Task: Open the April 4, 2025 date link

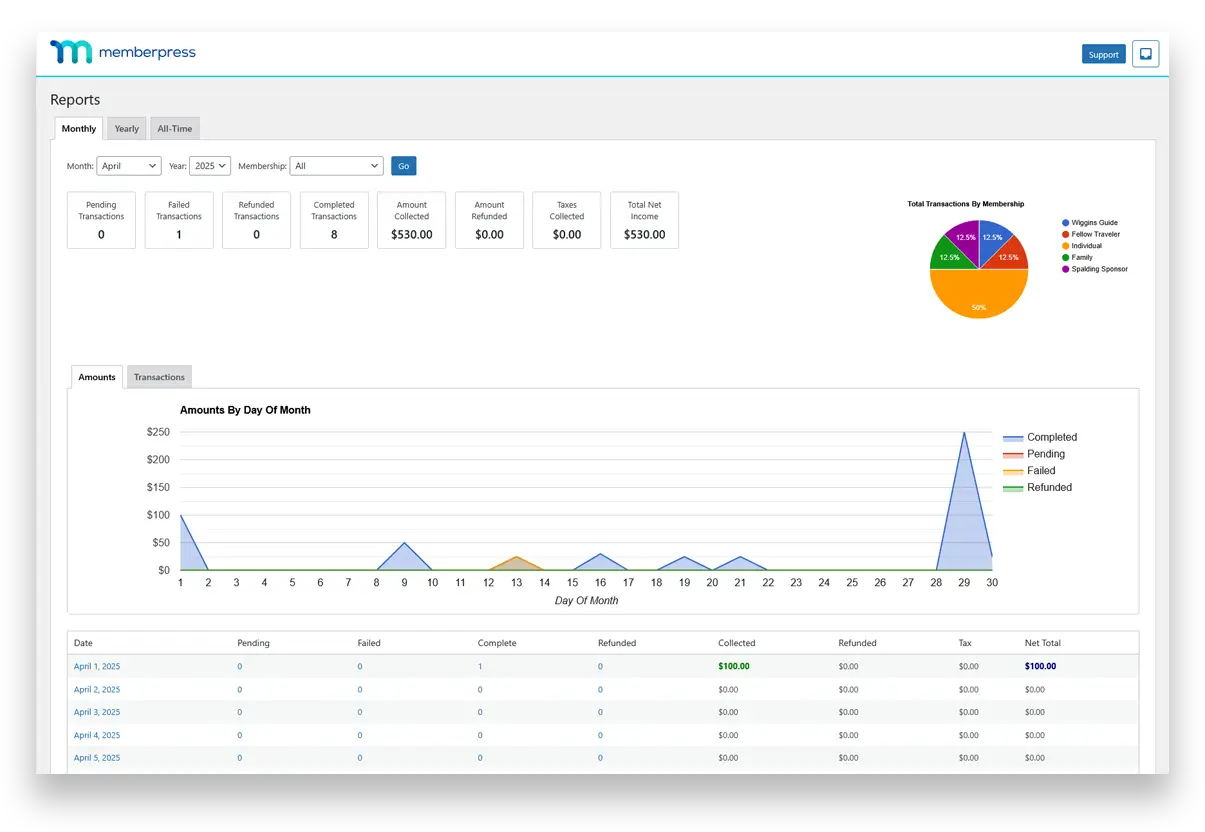Action: pos(97,735)
